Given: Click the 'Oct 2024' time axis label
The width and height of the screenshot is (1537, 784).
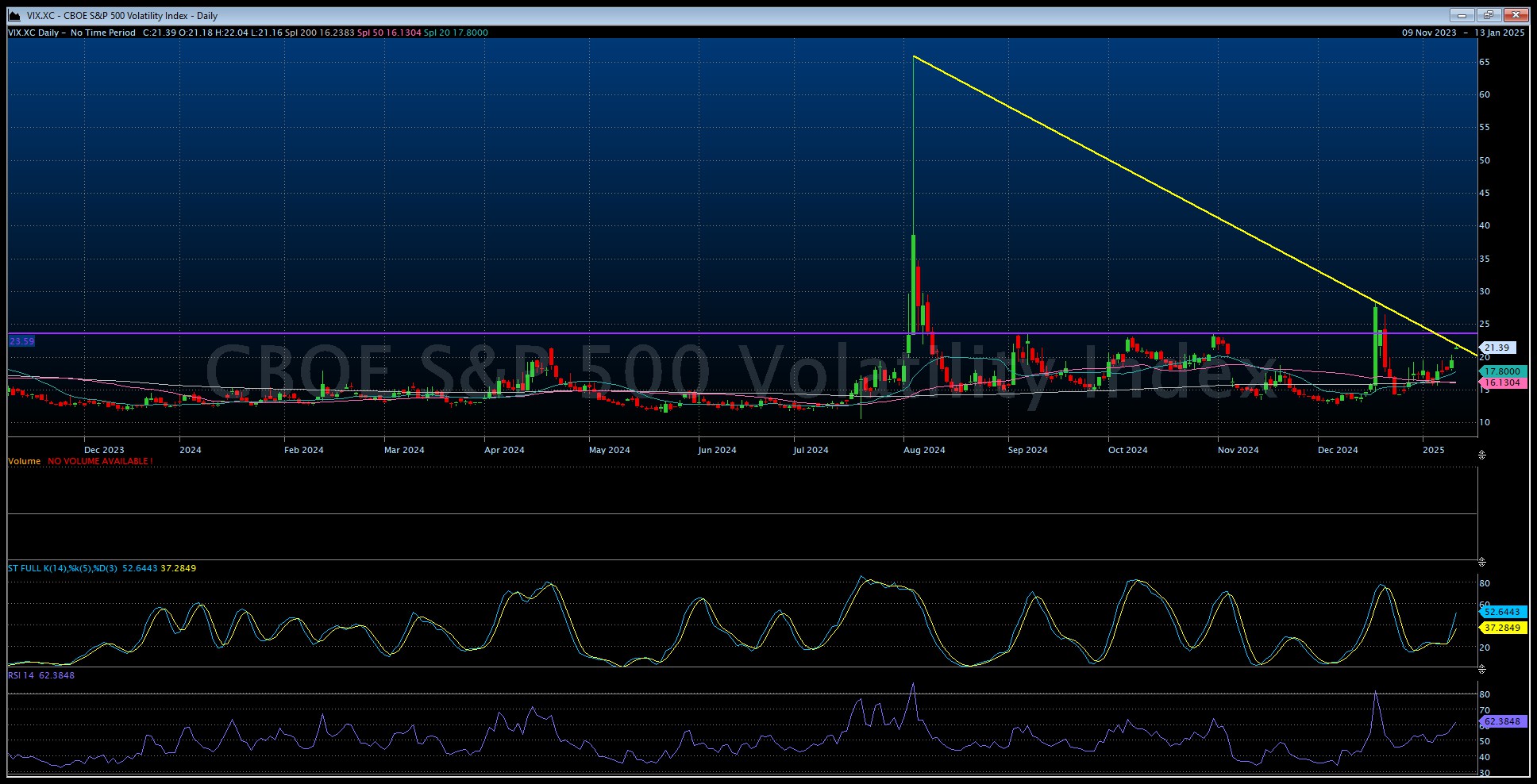Looking at the screenshot, I should point(1128,450).
